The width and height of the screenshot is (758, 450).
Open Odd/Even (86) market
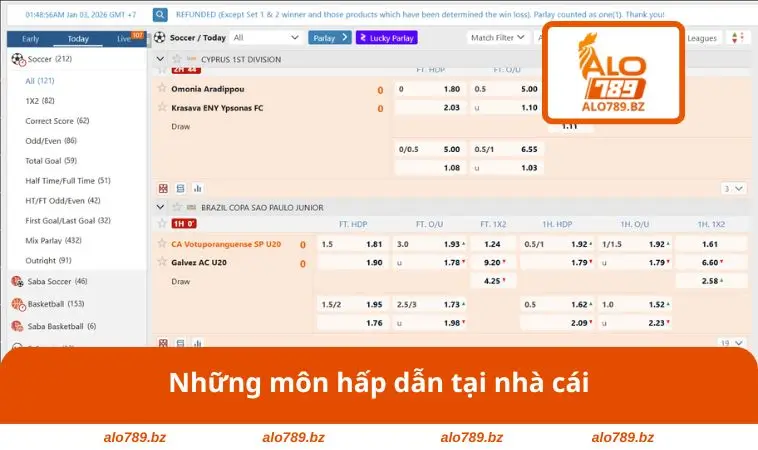pyautogui.click(x=51, y=141)
